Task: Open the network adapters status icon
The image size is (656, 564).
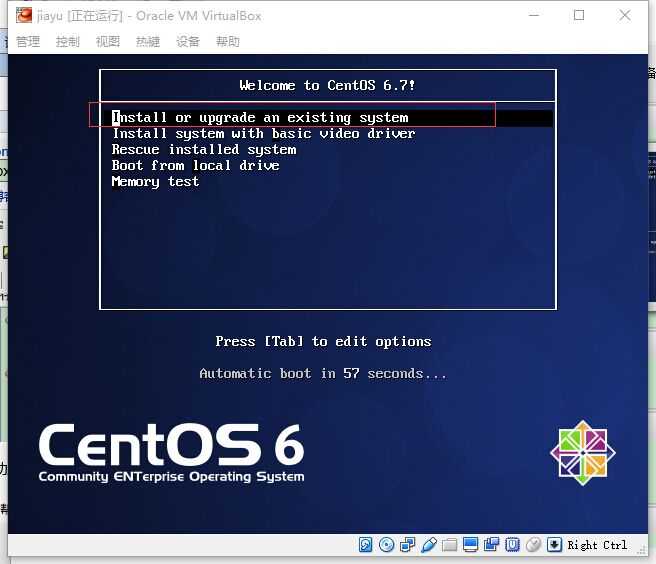Action: tap(407, 545)
